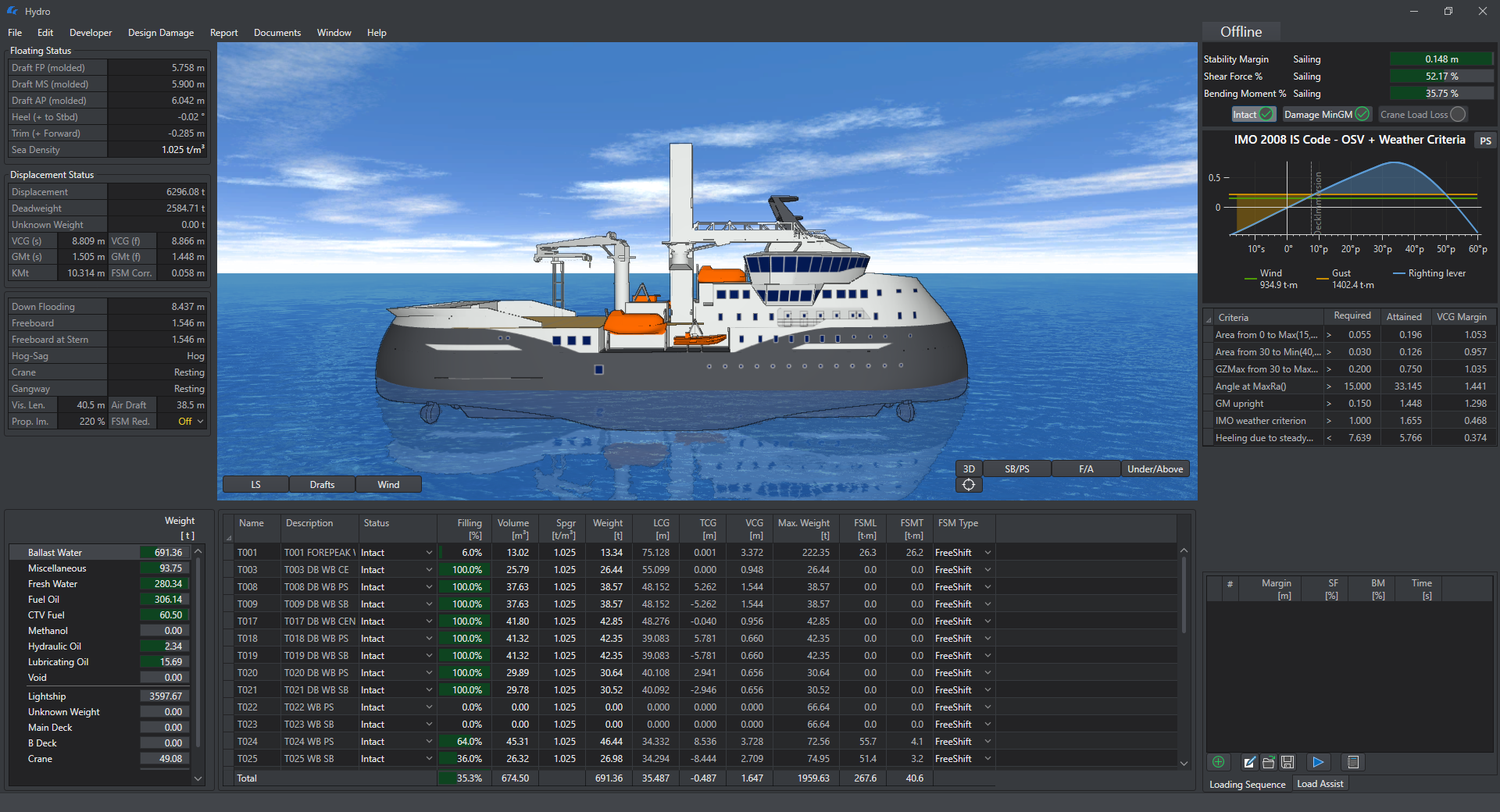Screen dimensions: 1500x812
Task: Click the PS button beside IMO criteria title
Action: [1484, 140]
